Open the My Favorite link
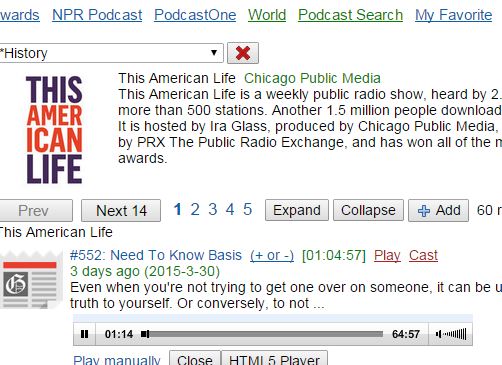Viewport: 502px width, 365px height. coord(453,15)
